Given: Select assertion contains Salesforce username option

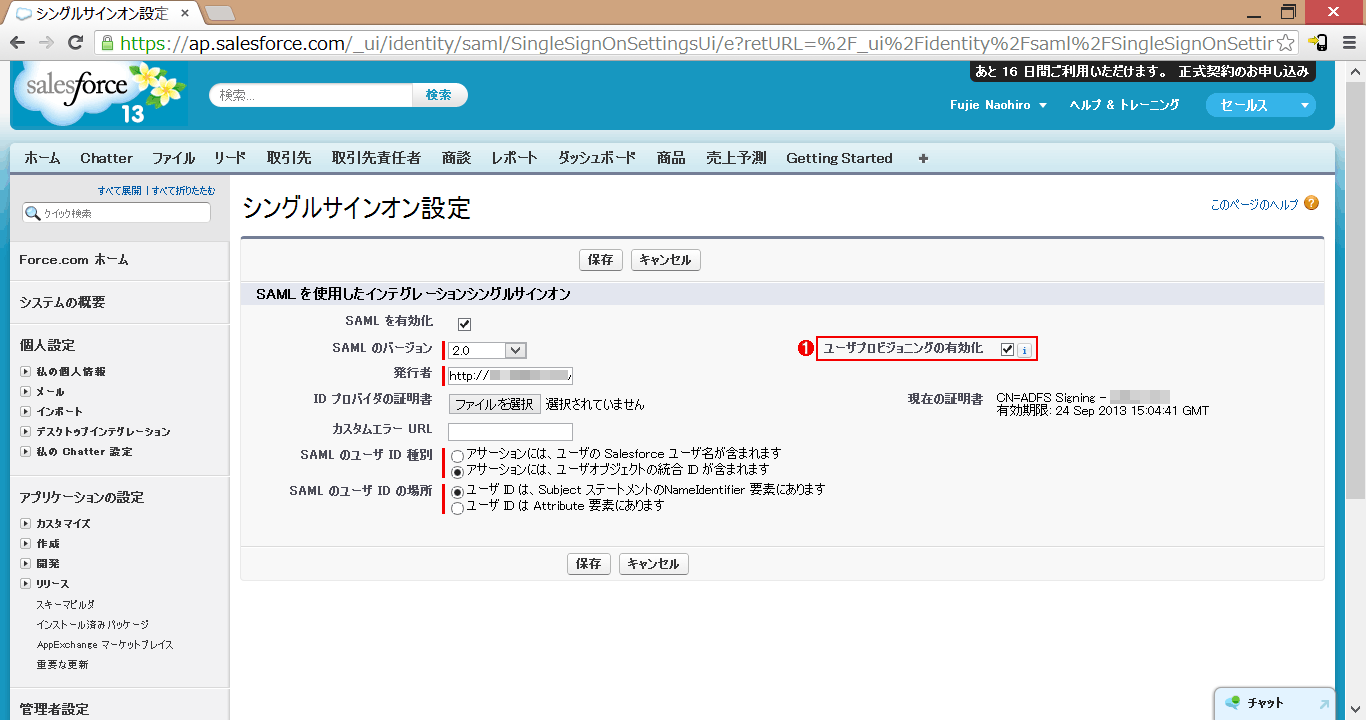Looking at the screenshot, I should 457,456.
